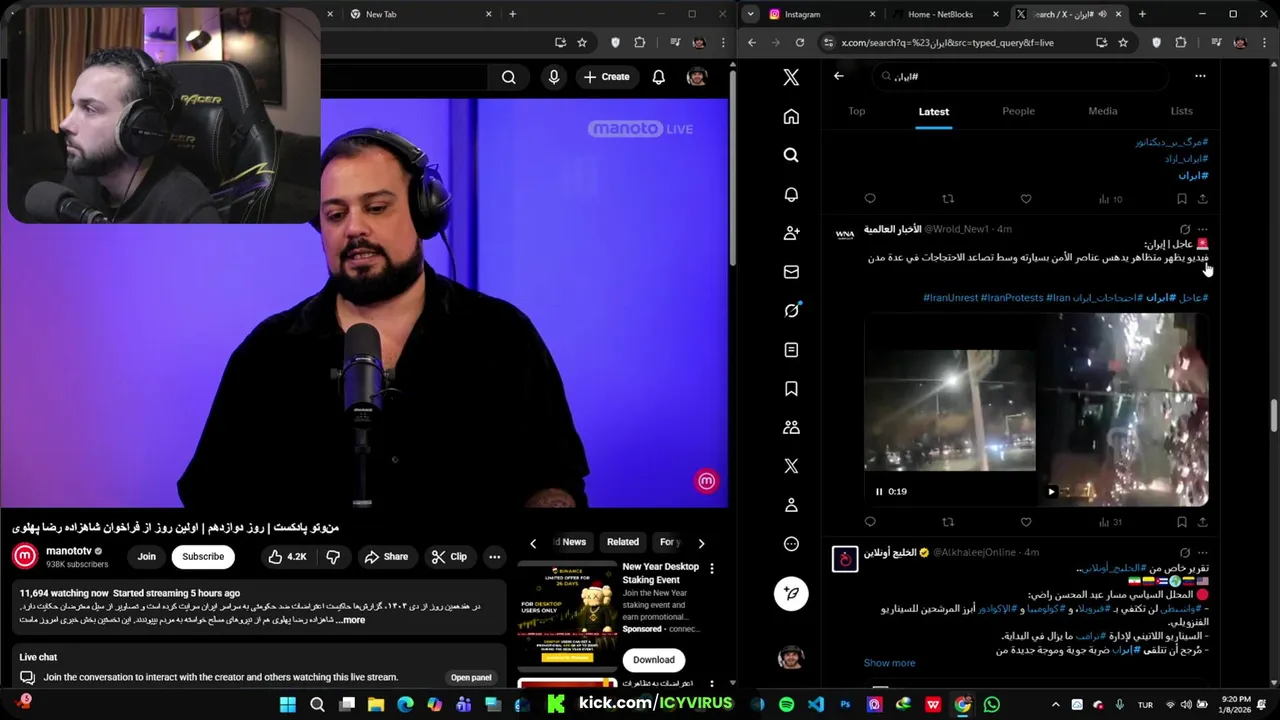Open Bookmarks icon in X sidebar
The image size is (1280, 720).
click(791, 388)
